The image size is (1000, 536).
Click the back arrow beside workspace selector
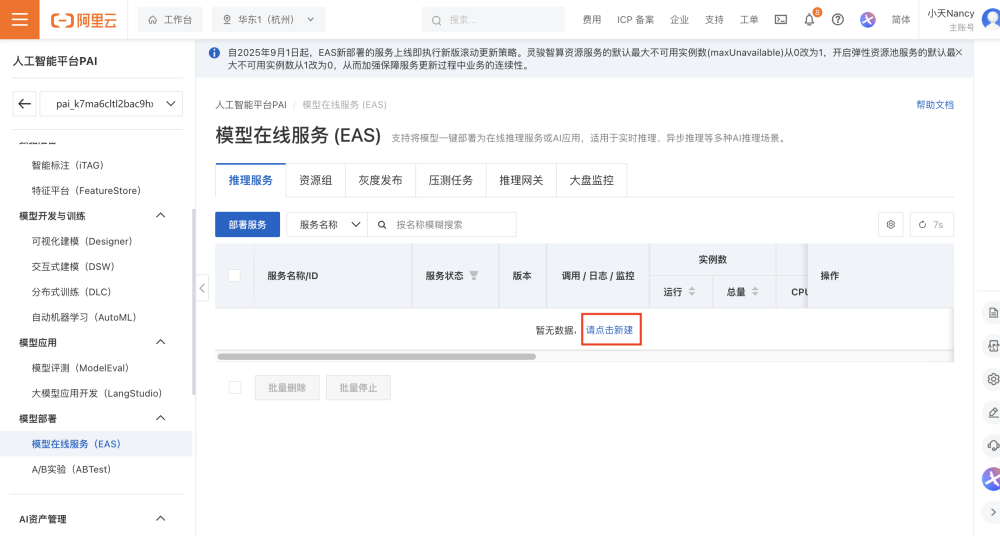pyautogui.click(x=25, y=103)
